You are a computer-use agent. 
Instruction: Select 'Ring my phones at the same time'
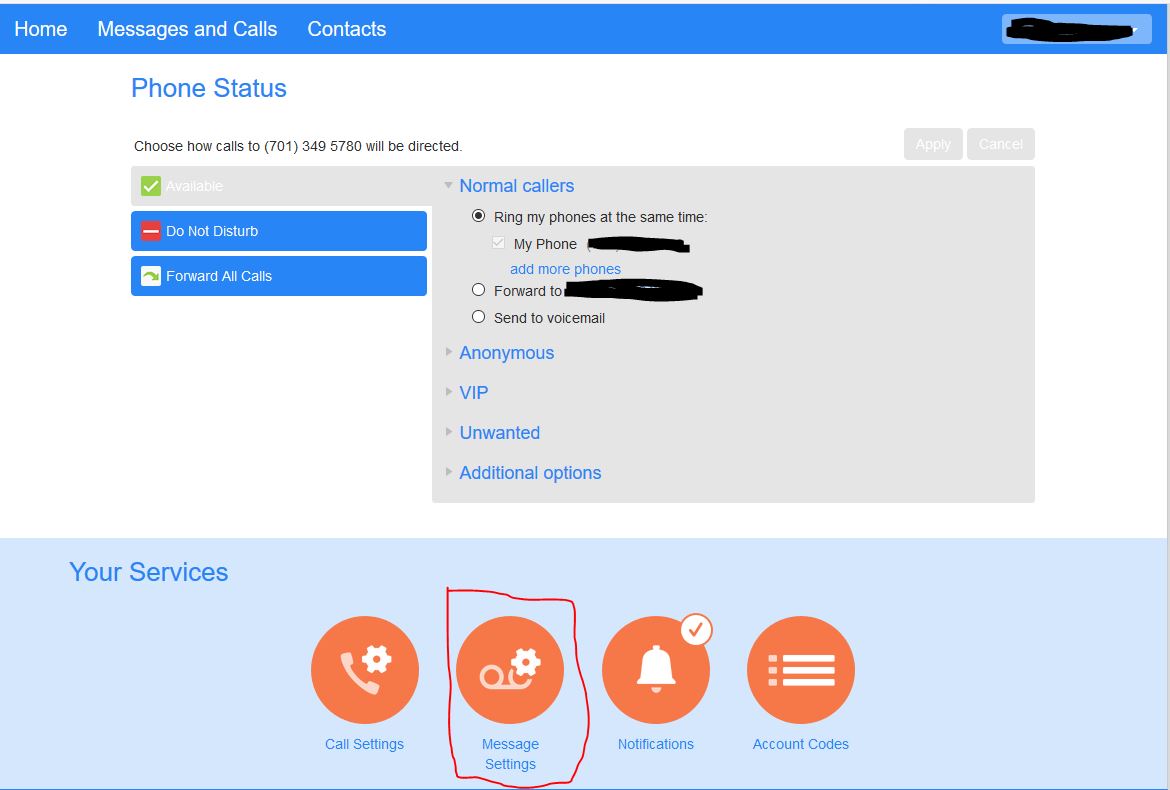(479, 216)
